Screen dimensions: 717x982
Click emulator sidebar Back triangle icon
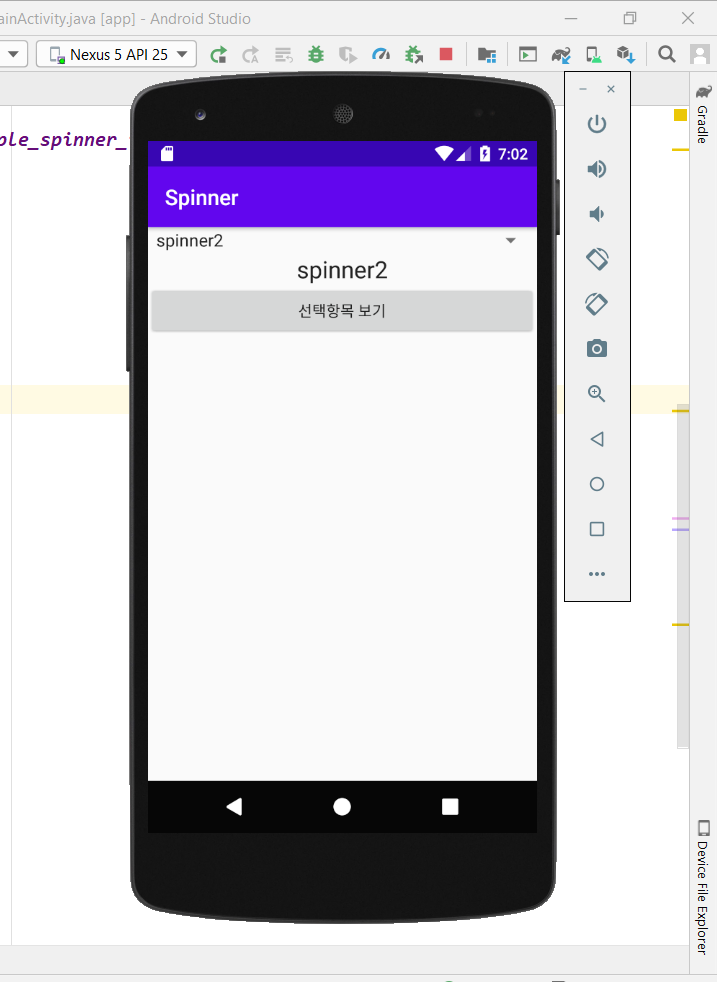(597, 439)
